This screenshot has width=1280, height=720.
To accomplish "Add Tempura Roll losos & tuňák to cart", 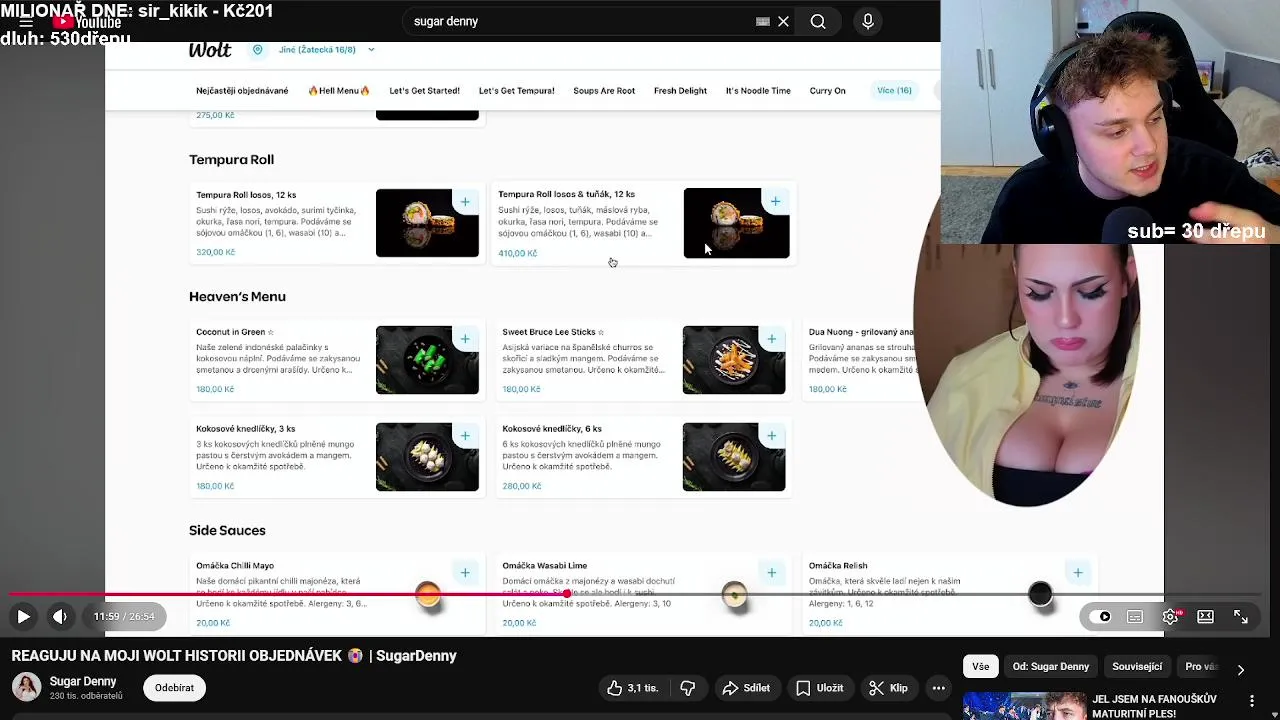I will (x=775, y=202).
